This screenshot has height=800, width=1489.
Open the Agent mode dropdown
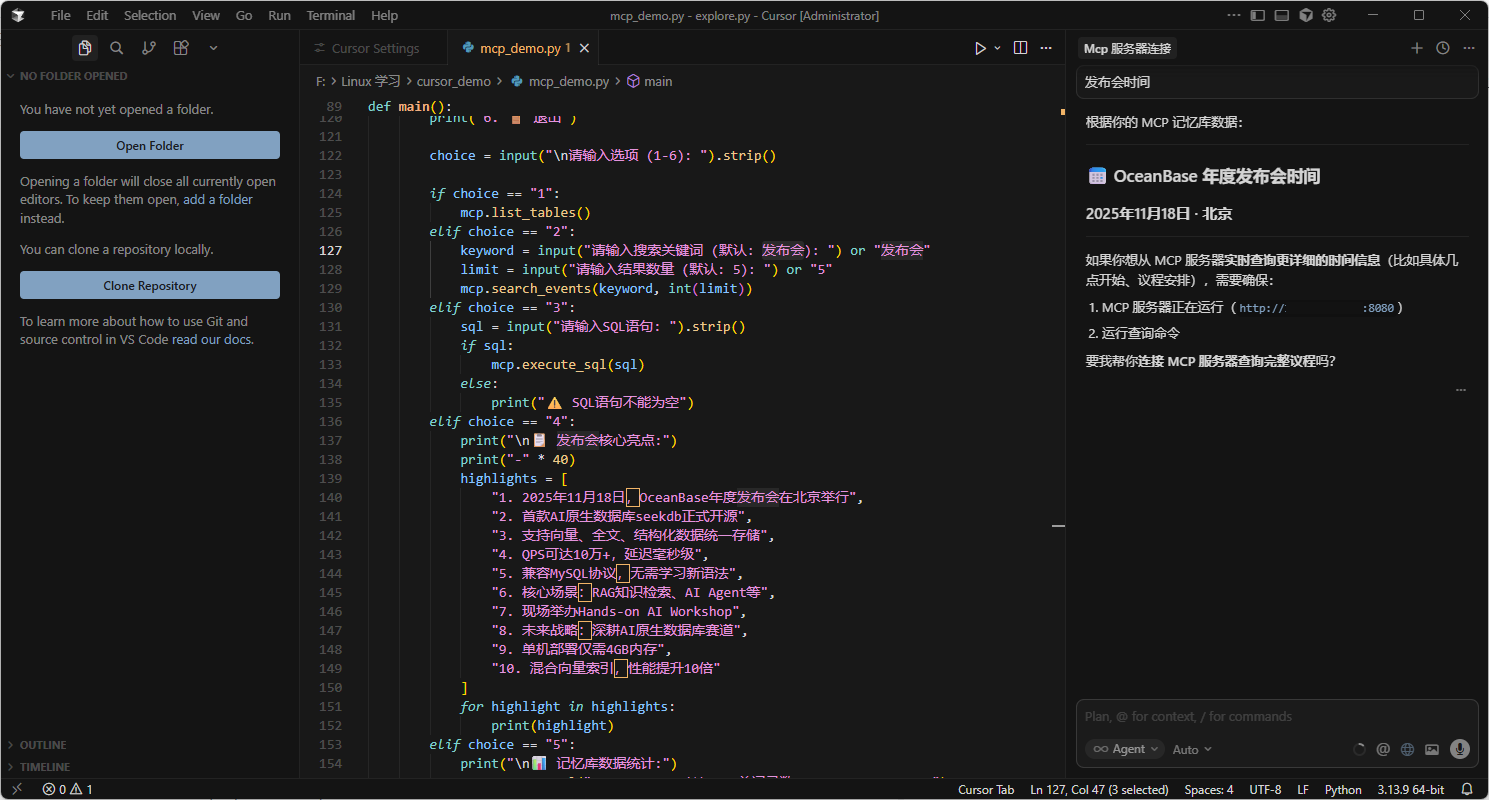coord(1125,749)
